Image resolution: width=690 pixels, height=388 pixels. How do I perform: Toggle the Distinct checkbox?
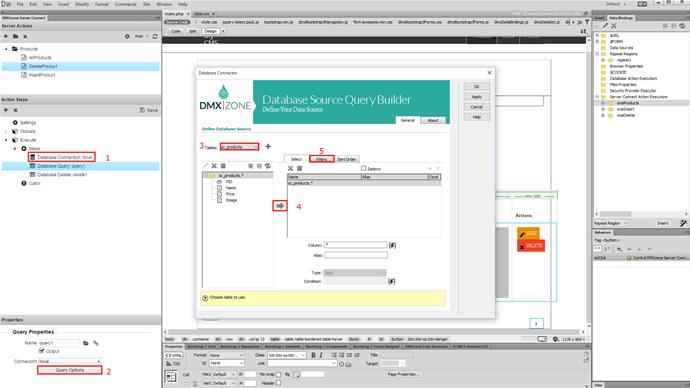tap(363, 168)
